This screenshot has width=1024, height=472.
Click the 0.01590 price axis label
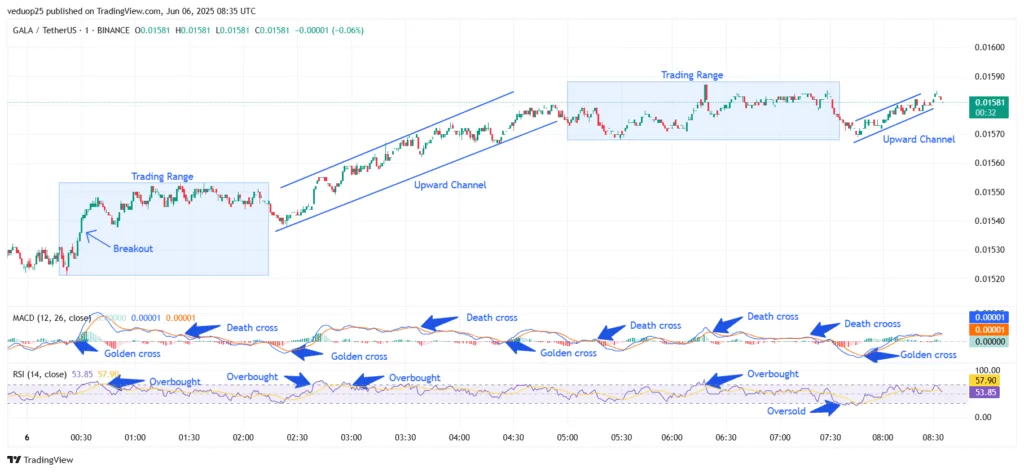(990, 77)
